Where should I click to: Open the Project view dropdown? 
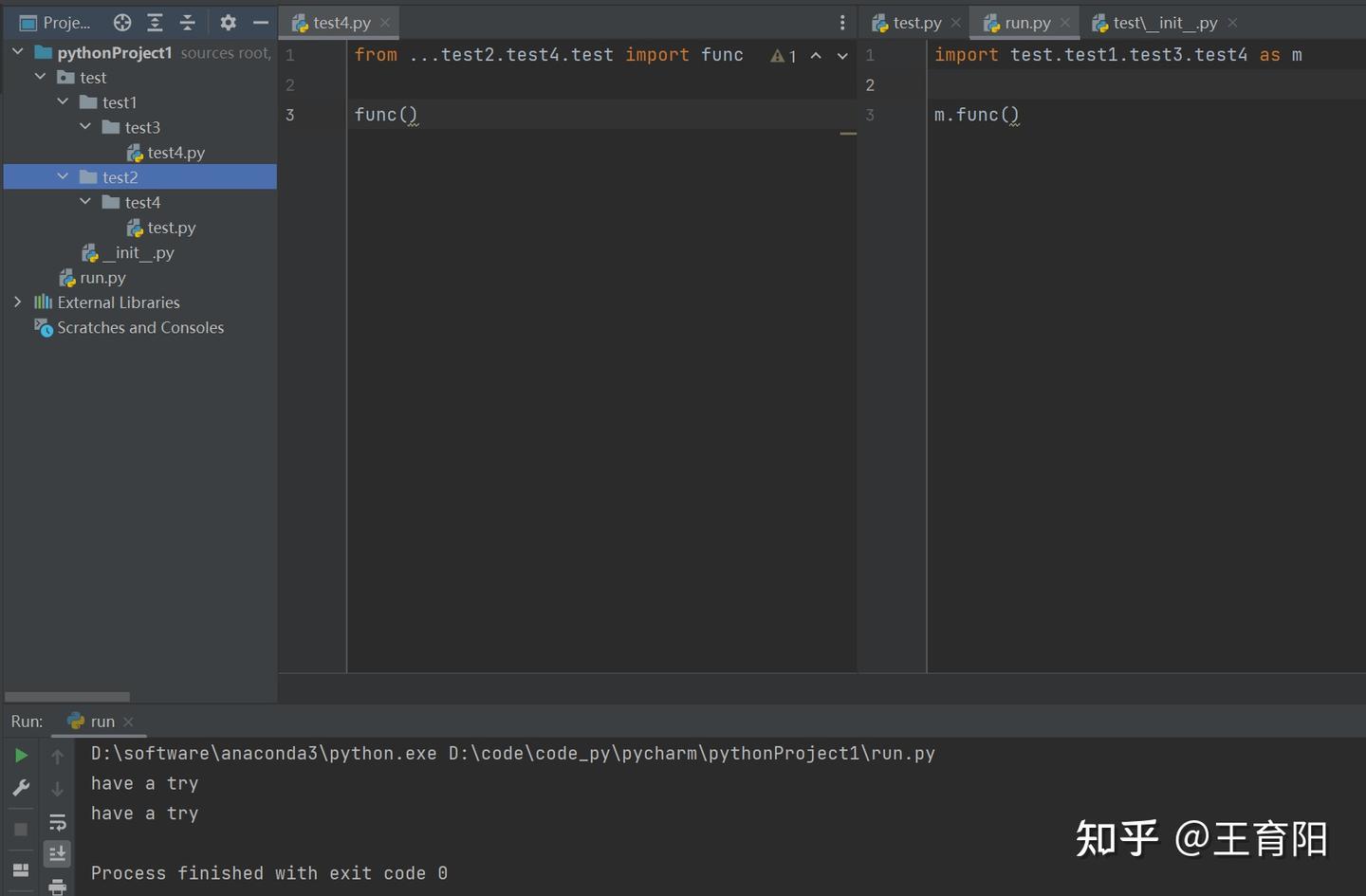pyautogui.click(x=55, y=23)
